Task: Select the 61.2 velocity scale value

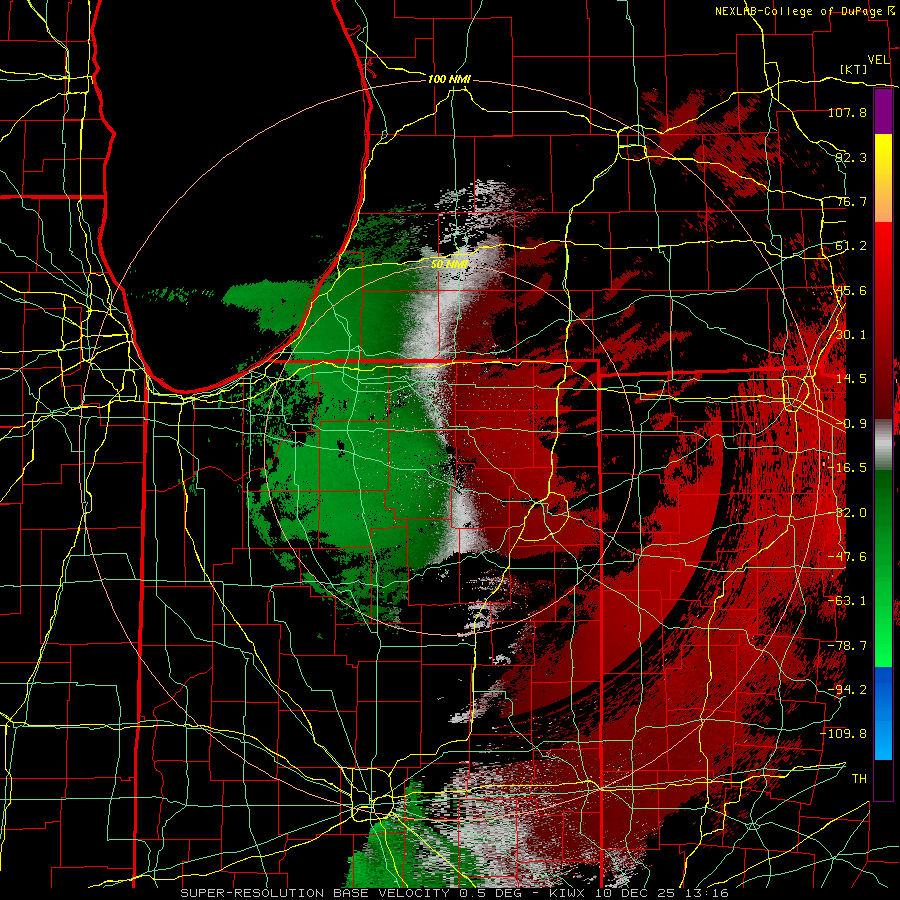Action: [851, 246]
